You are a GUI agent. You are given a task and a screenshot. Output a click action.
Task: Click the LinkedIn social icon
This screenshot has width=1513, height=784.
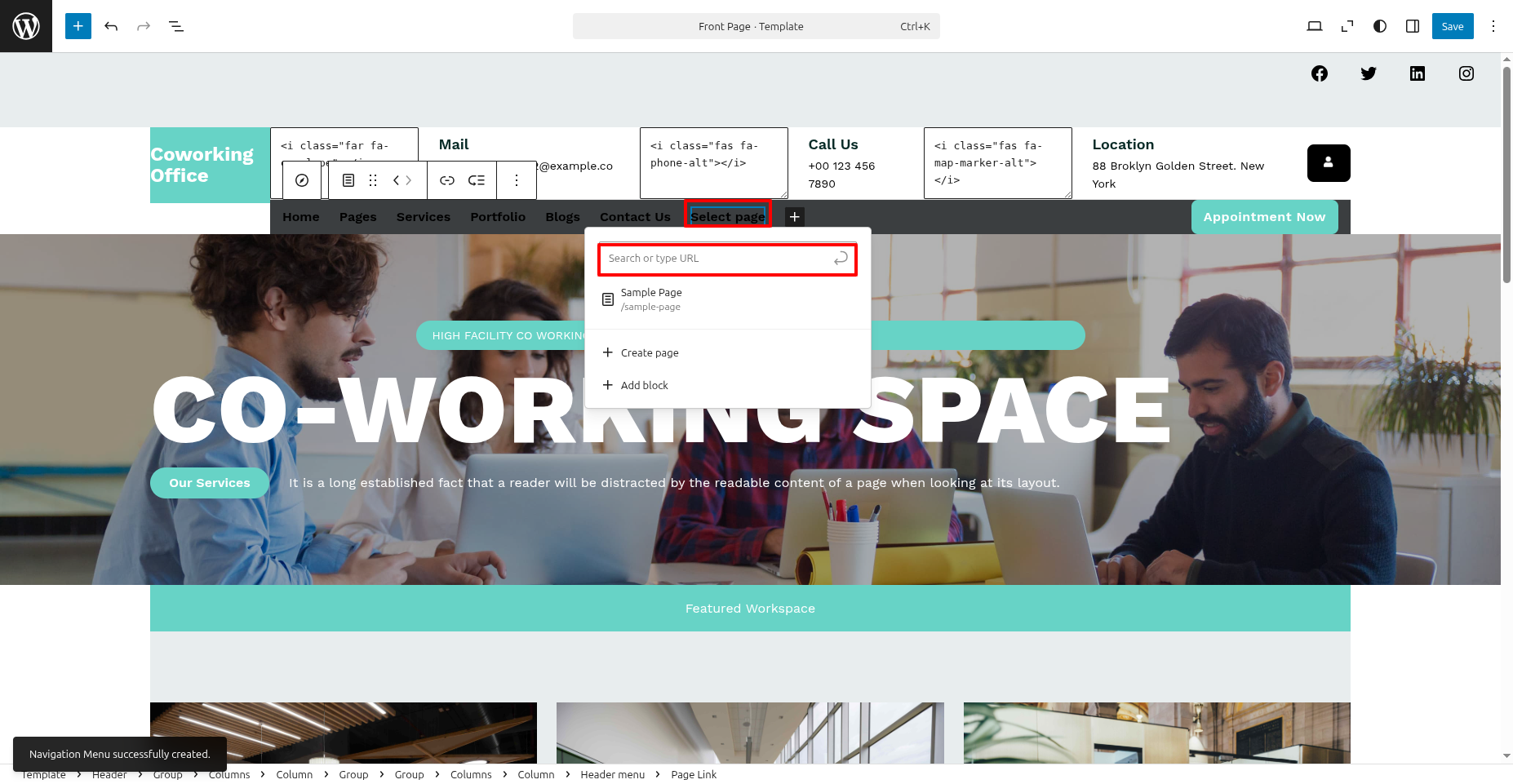1417,73
